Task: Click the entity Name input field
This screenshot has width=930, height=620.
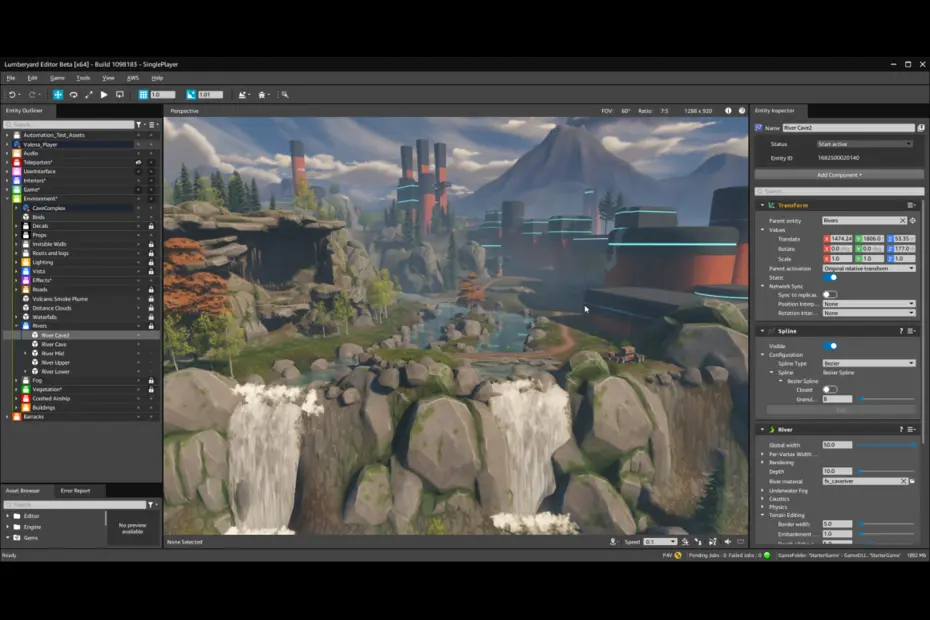Action: click(849, 128)
